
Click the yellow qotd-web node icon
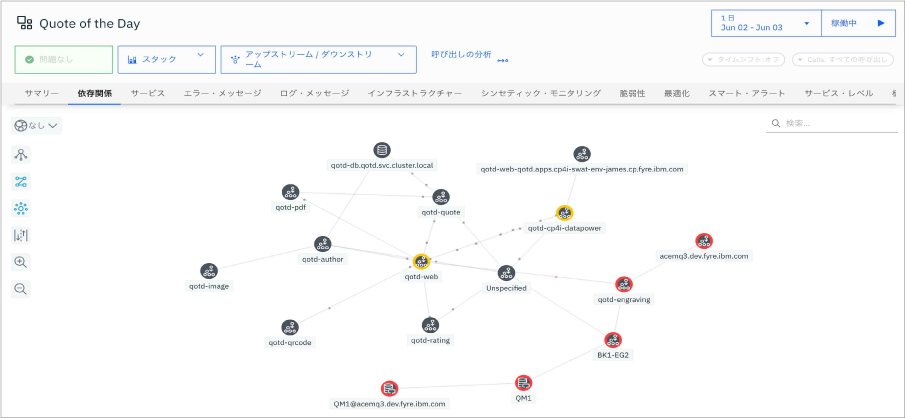point(421,262)
